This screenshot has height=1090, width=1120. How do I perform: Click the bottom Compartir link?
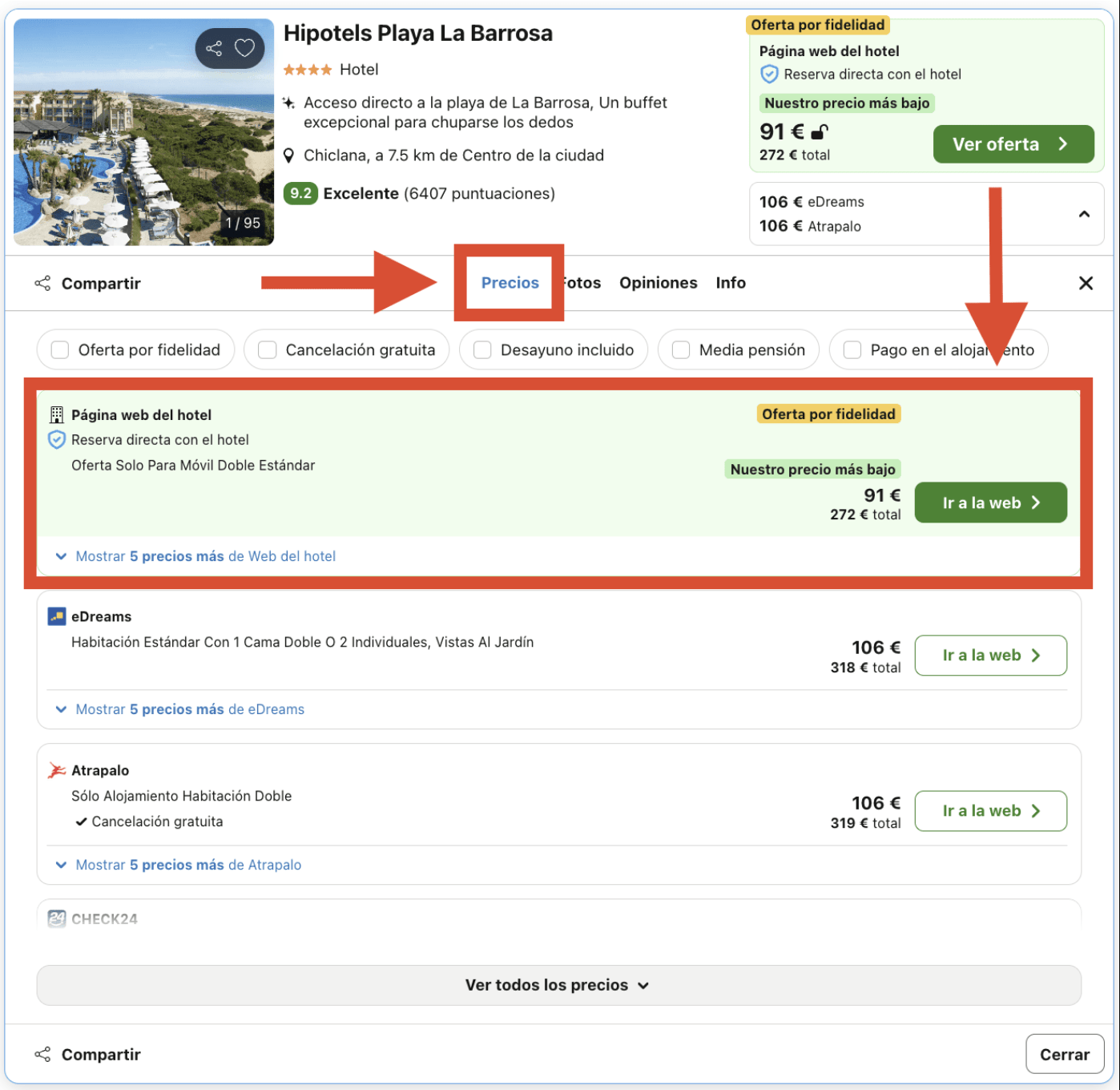coord(101,1055)
